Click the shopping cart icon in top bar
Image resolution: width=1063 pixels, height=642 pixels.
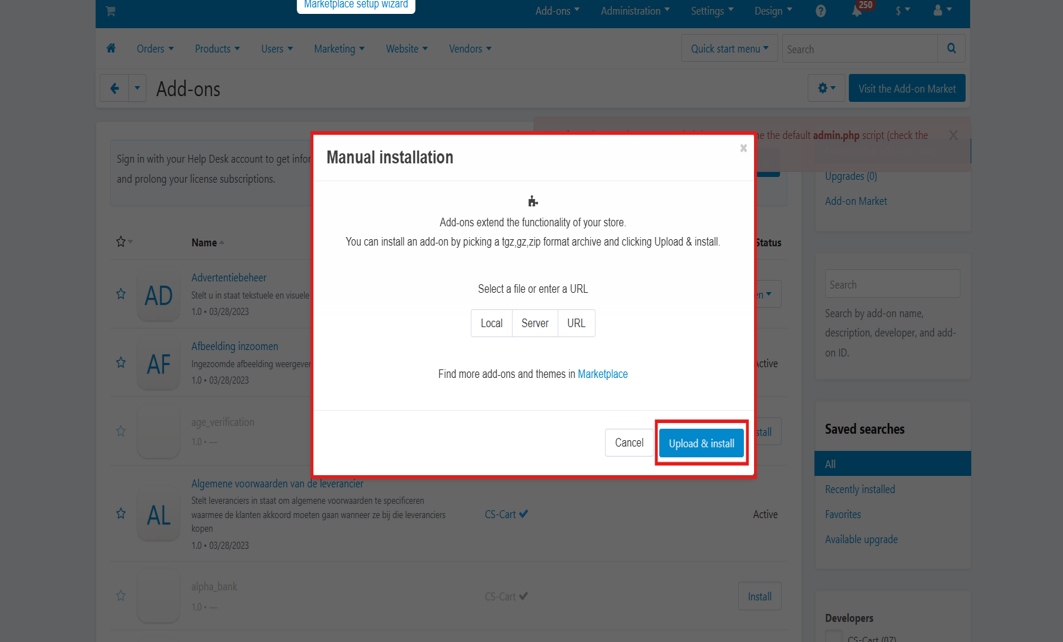click(x=110, y=11)
